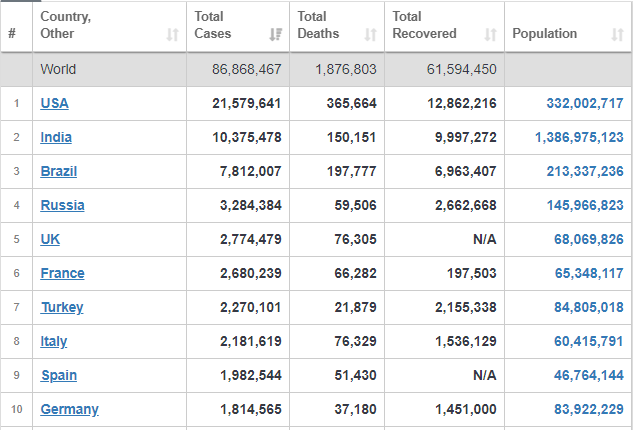Open Germany population 83,922,229 link
Viewport: 634px width, 430px height.
588,409
